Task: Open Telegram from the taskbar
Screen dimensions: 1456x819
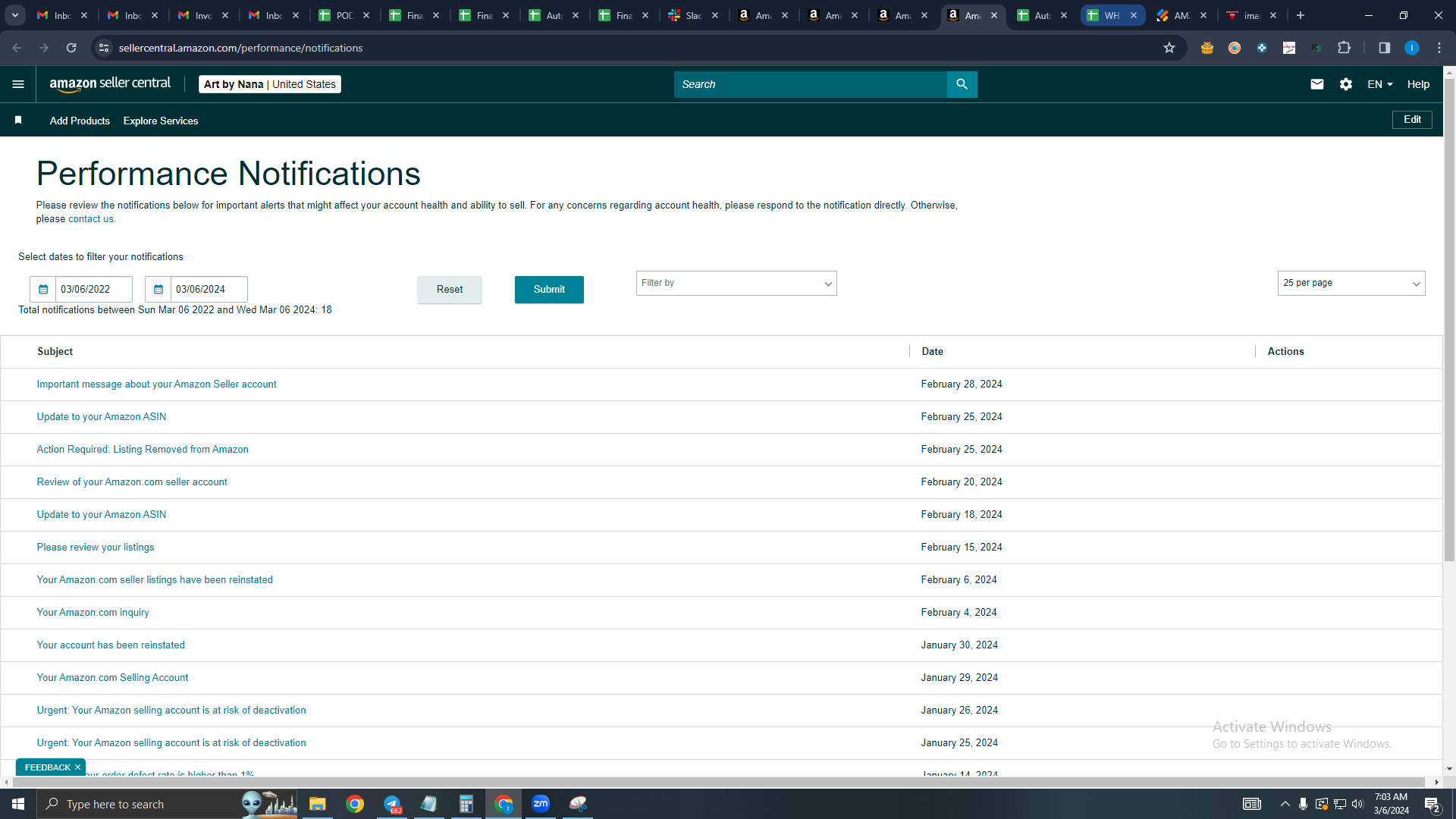Action: point(392,804)
